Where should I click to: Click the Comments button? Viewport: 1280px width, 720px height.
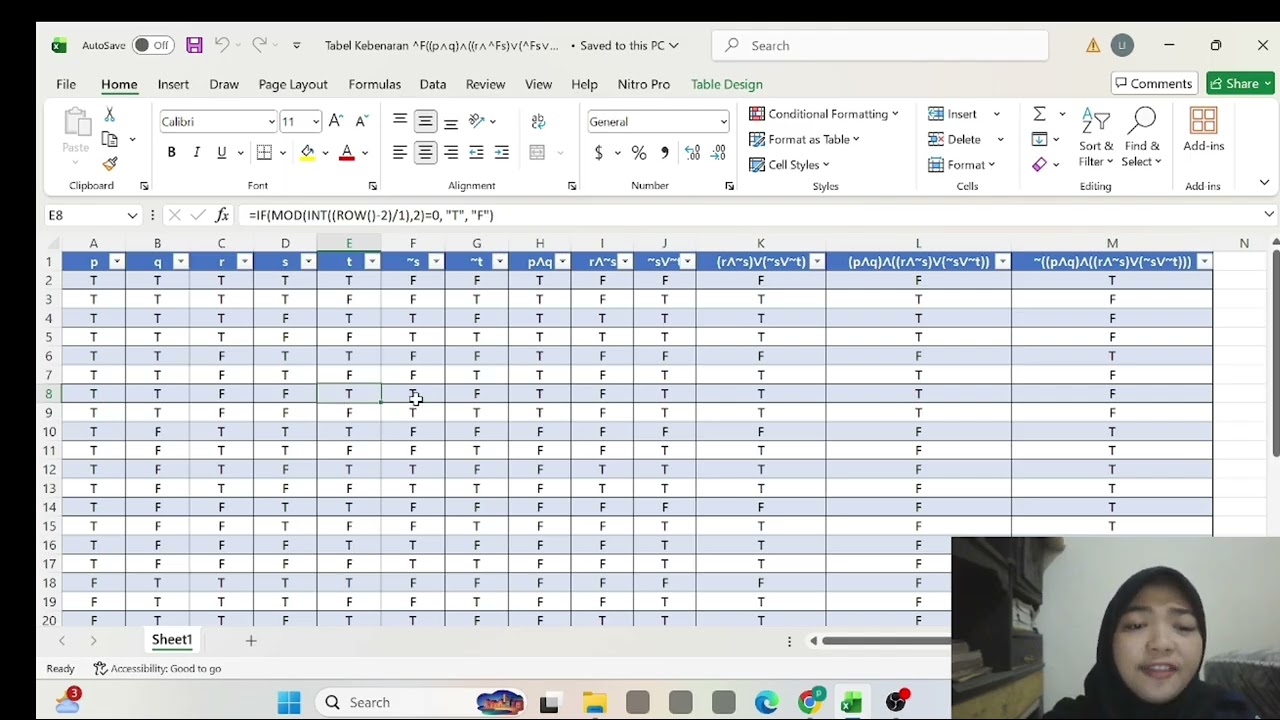pyautogui.click(x=1154, y=83)
